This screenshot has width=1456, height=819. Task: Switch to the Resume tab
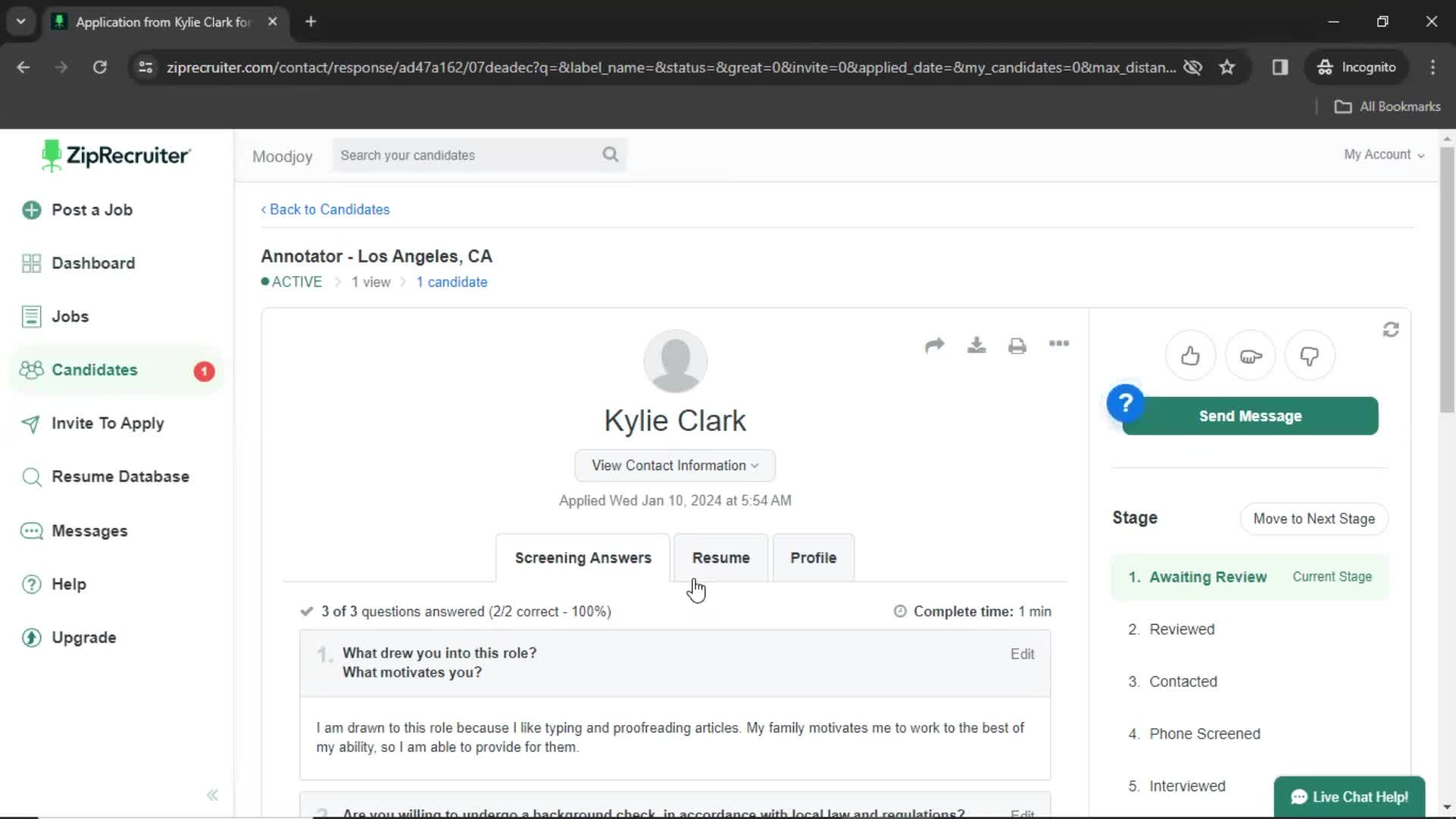720,557
